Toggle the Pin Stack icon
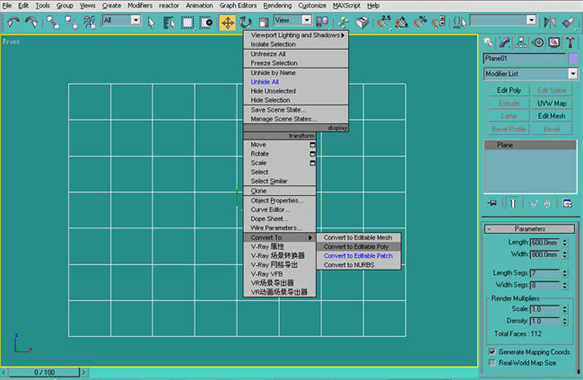583x380 pixels. [493, 203]
